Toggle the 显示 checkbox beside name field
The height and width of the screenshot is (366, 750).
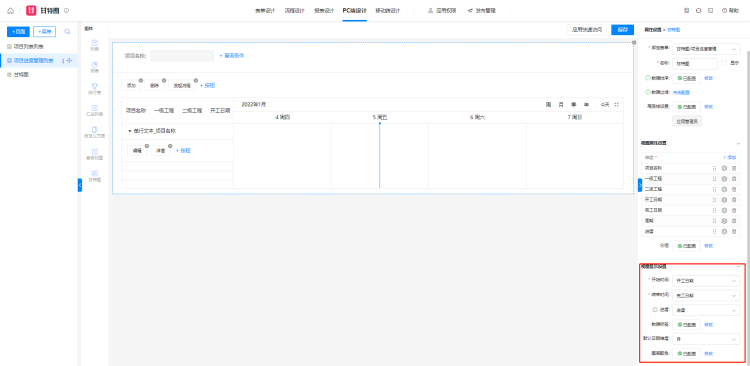tap(724, 63)
